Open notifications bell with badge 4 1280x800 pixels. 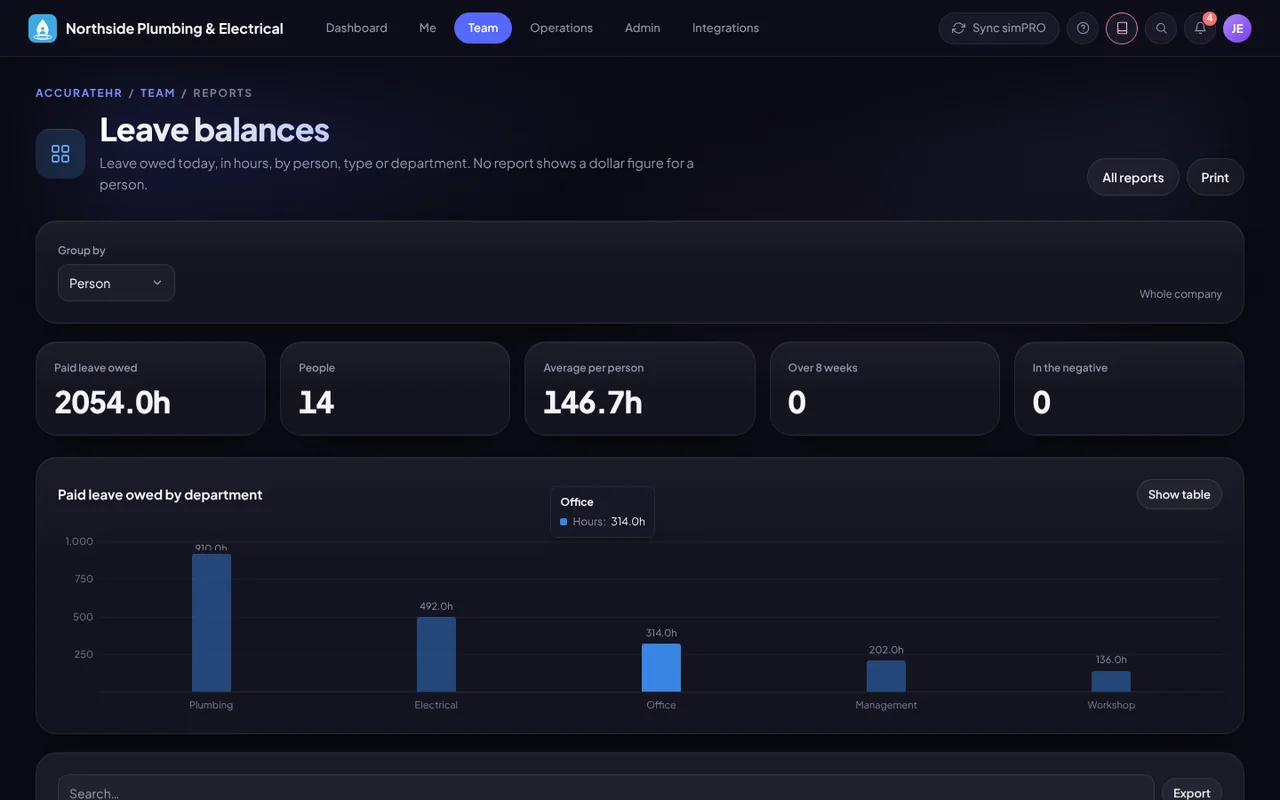(1200, 28)
